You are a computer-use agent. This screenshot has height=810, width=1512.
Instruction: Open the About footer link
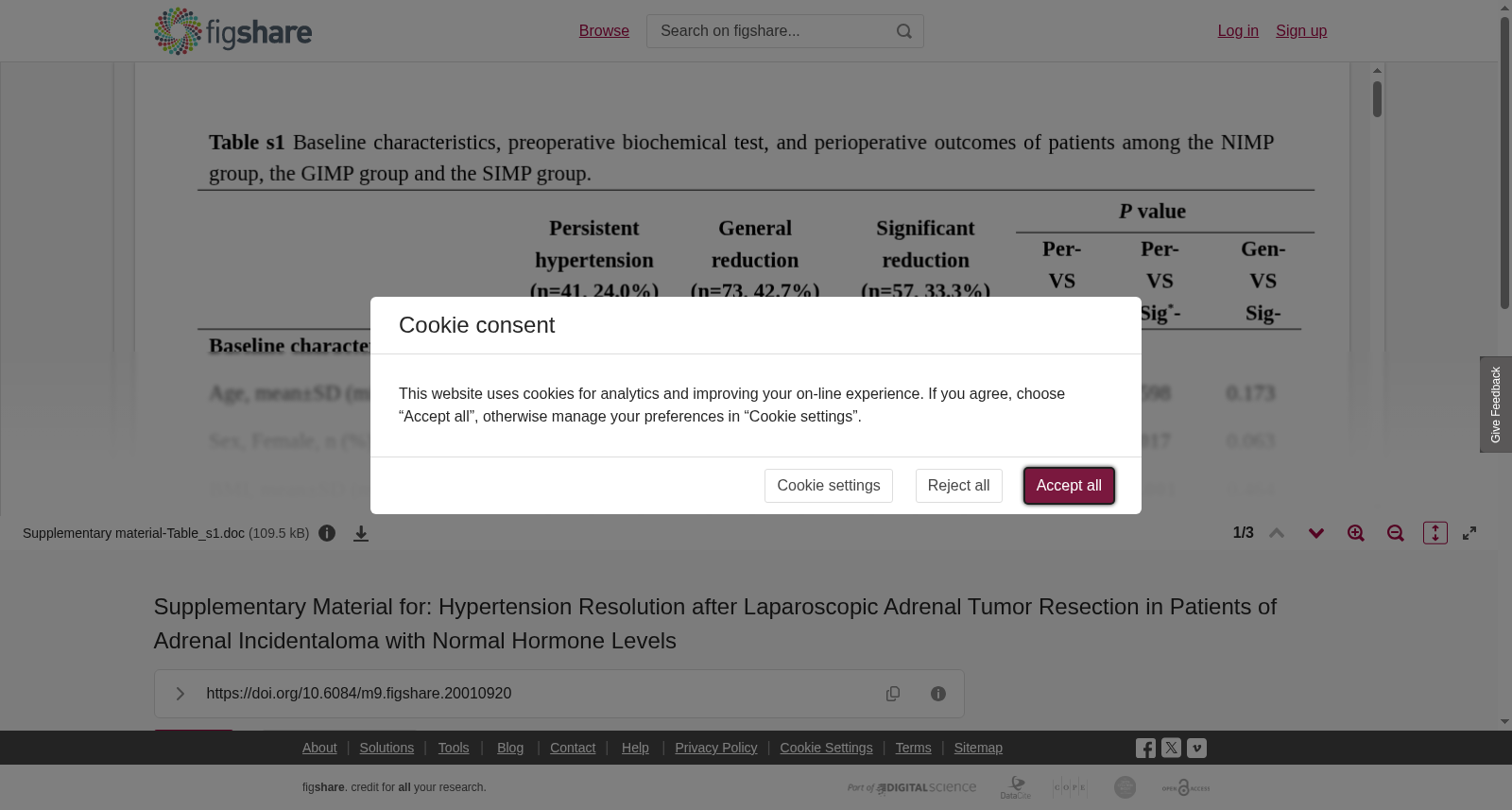[319, 748]
